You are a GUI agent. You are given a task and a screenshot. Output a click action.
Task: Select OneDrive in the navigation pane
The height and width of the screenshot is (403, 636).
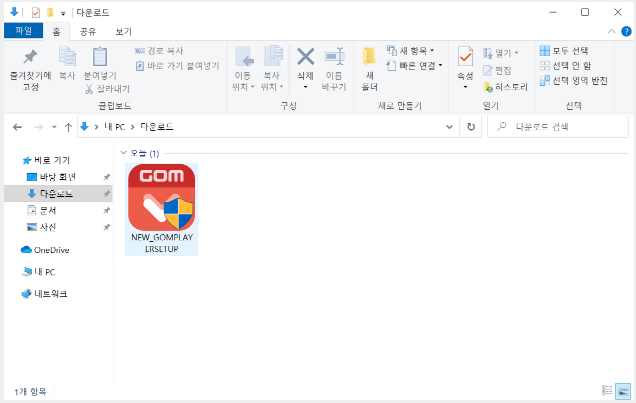[x=45, y=250]
